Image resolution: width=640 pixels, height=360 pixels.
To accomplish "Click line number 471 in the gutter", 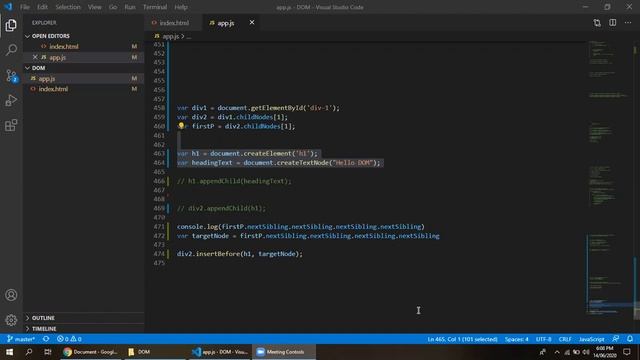I will [x=158, y=227].
